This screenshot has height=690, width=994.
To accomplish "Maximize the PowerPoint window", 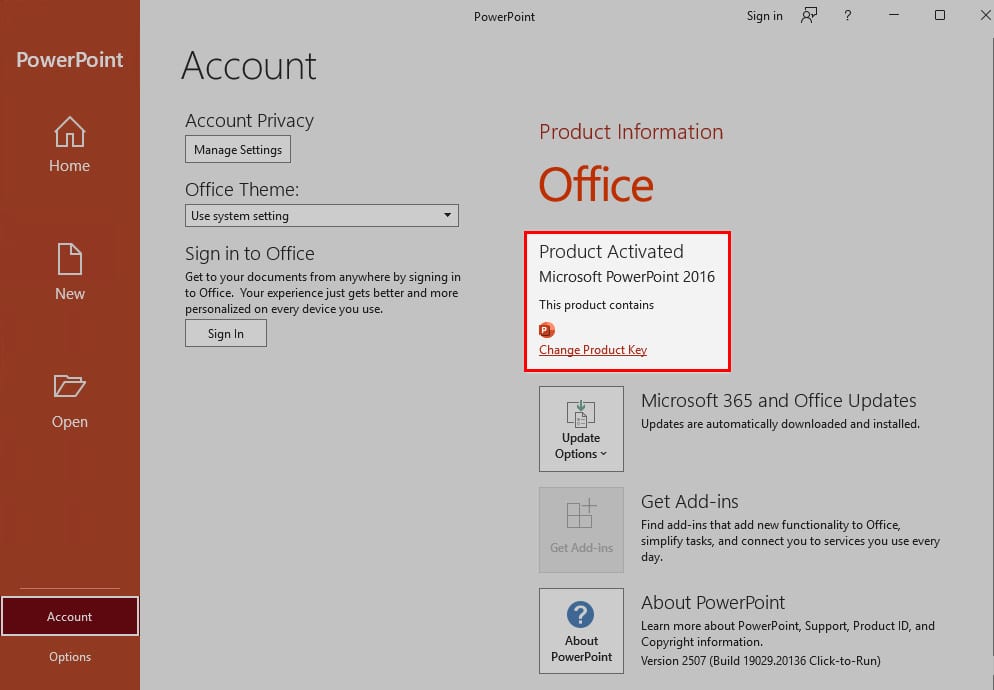I will 939,15.
